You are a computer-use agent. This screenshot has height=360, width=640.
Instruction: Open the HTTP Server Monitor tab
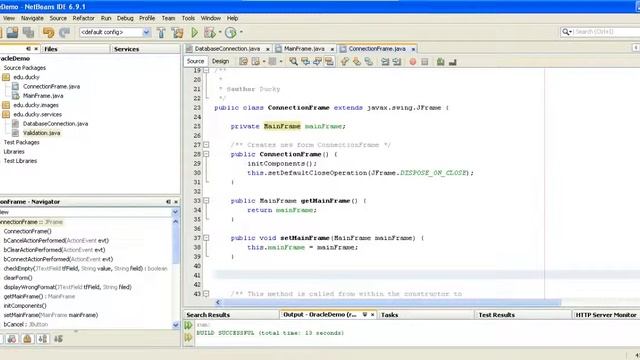606,315
